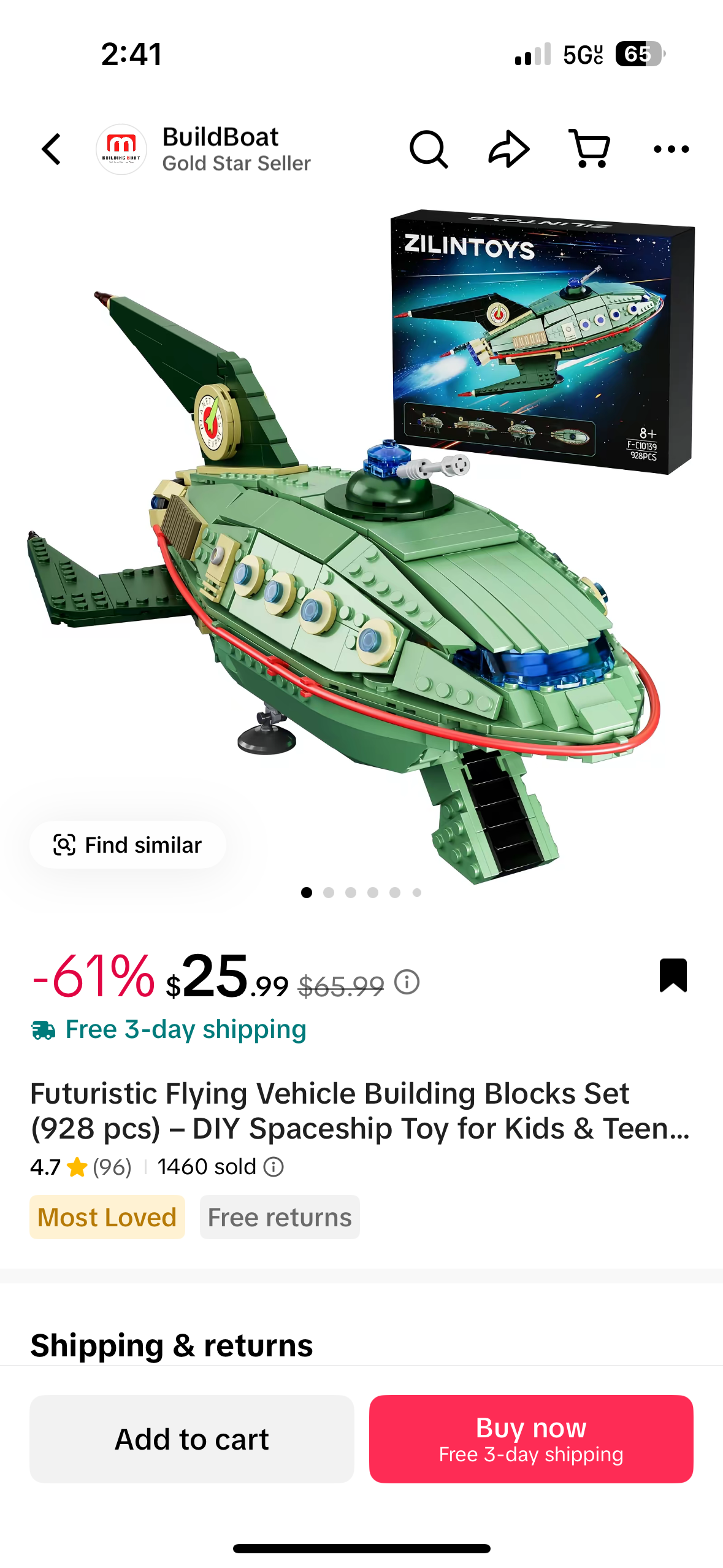Tap the back arrow icon
Viewport: 723px width, 1568px height.
(x=52, y=149)
